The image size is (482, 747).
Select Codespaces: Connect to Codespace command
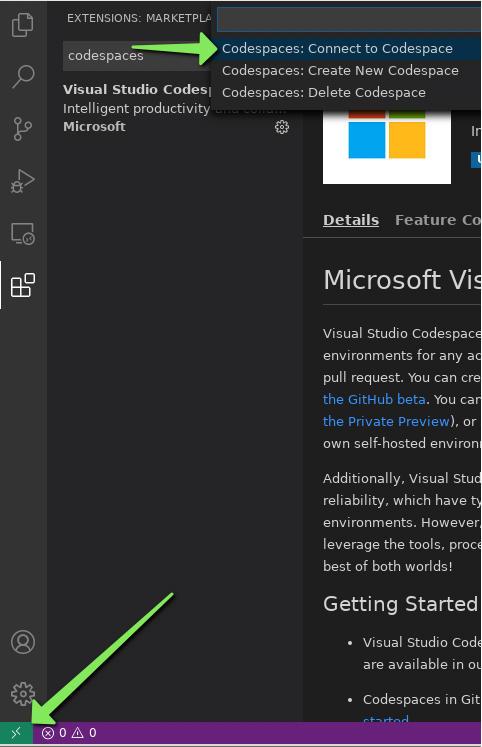coord(346,49)
